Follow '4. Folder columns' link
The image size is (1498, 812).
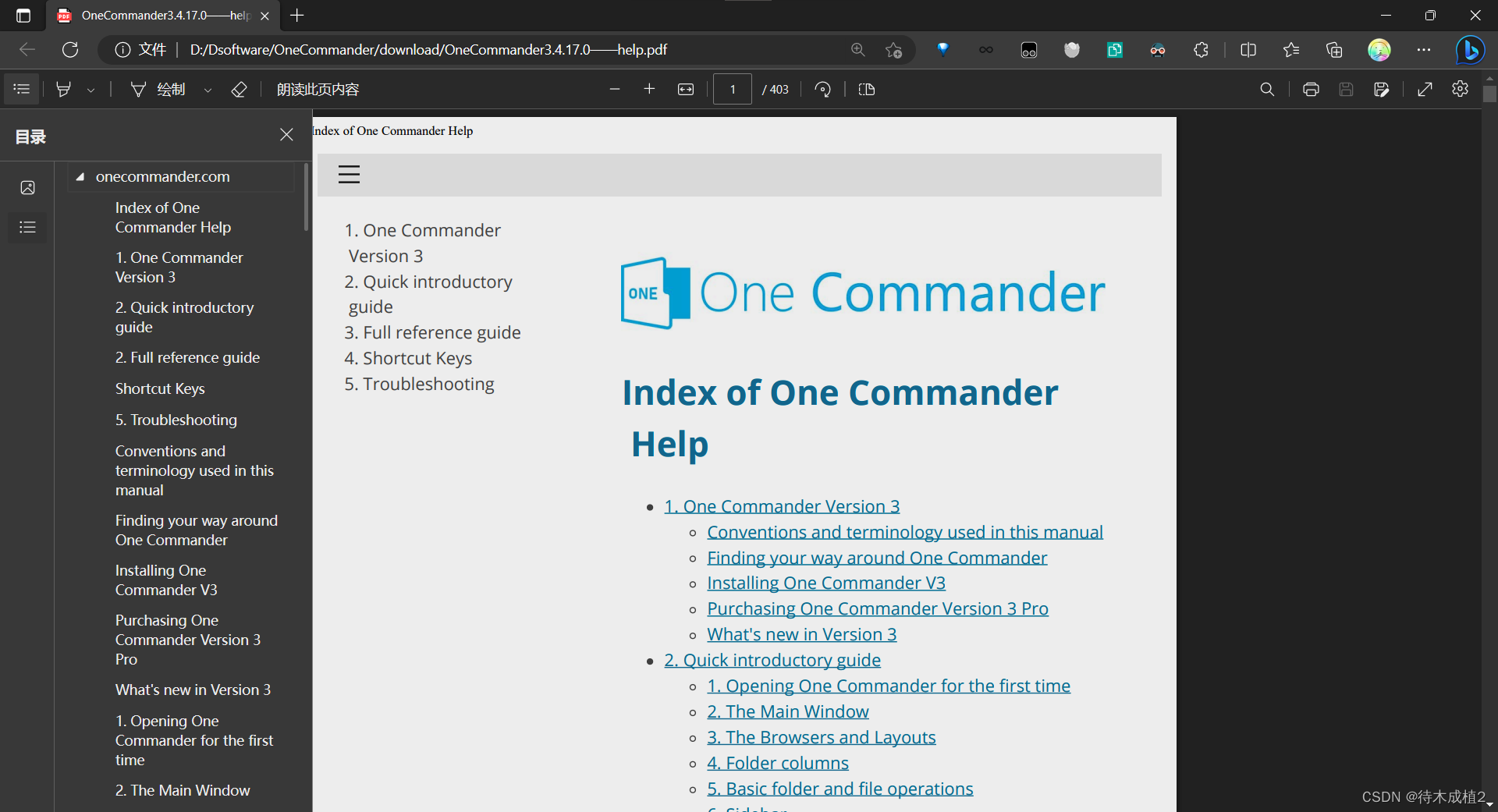[x=778, y=763]
